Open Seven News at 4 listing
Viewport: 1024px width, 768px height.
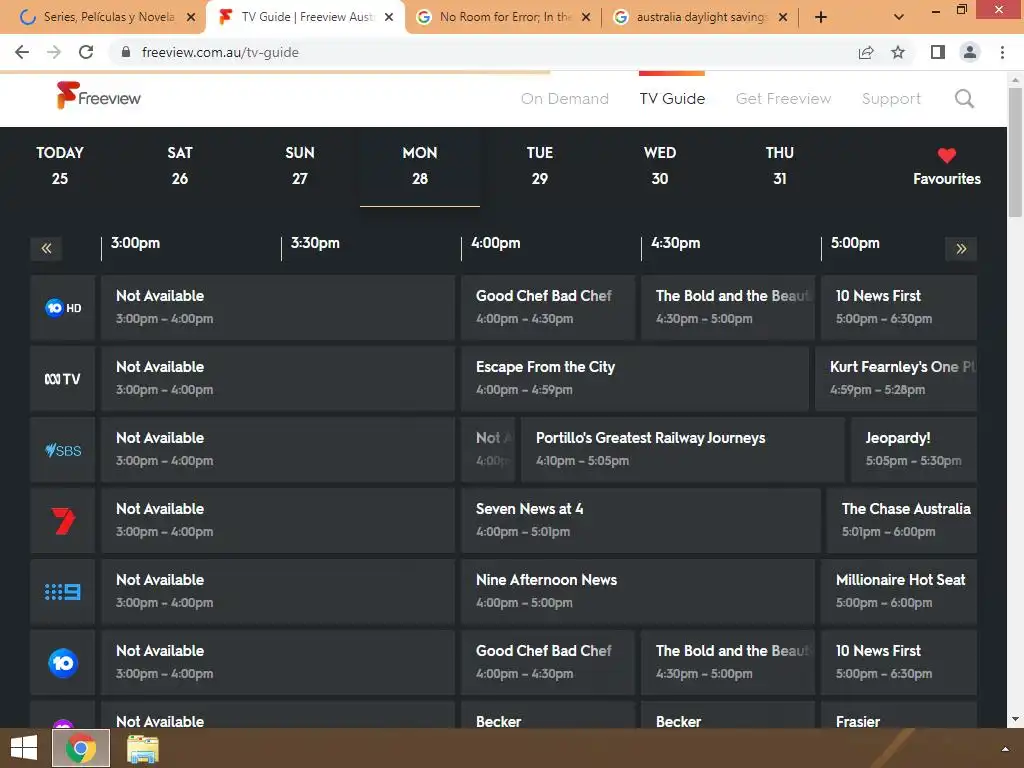coord(641,521)
